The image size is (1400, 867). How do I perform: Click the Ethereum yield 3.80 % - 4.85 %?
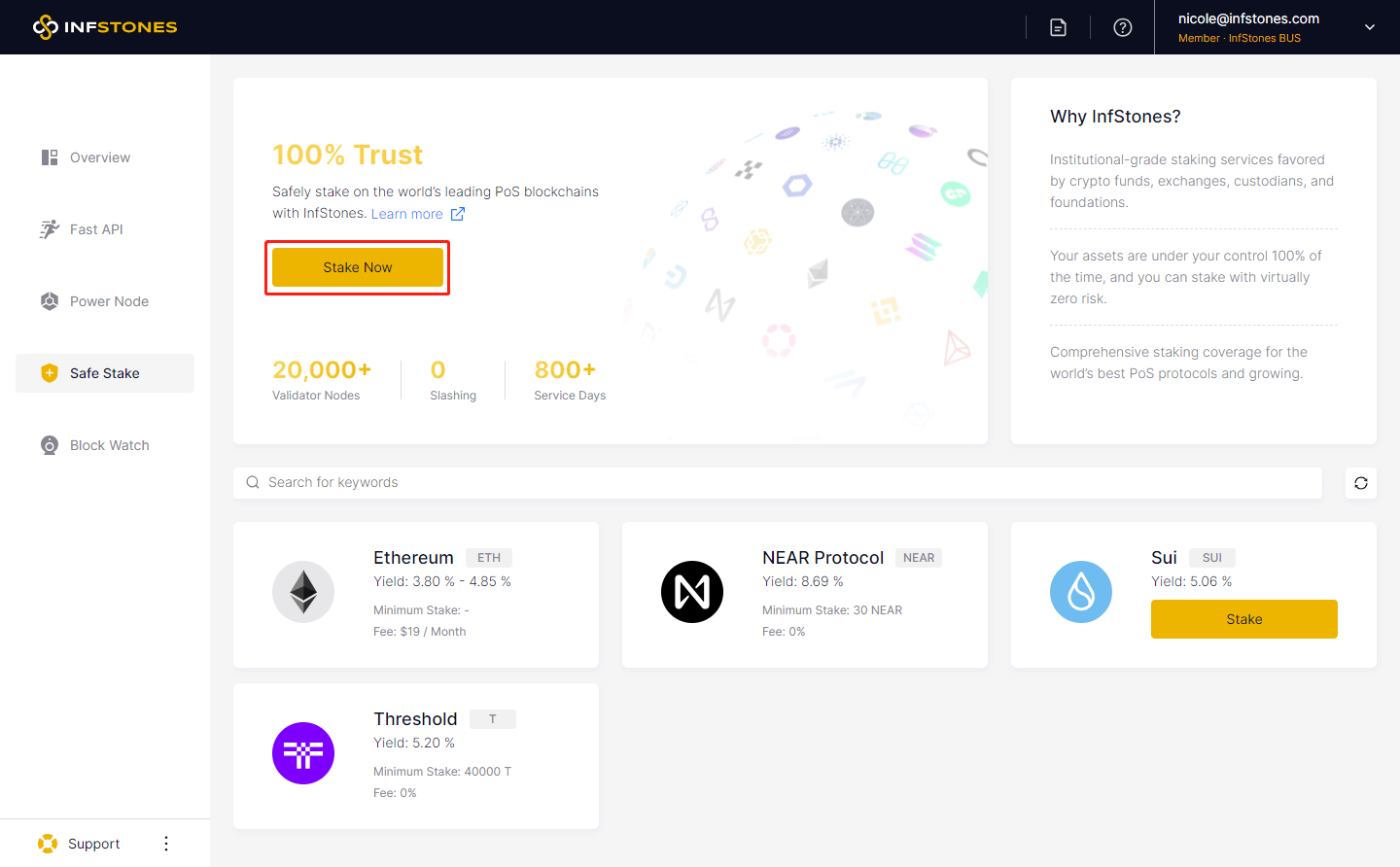coord(442,581)
